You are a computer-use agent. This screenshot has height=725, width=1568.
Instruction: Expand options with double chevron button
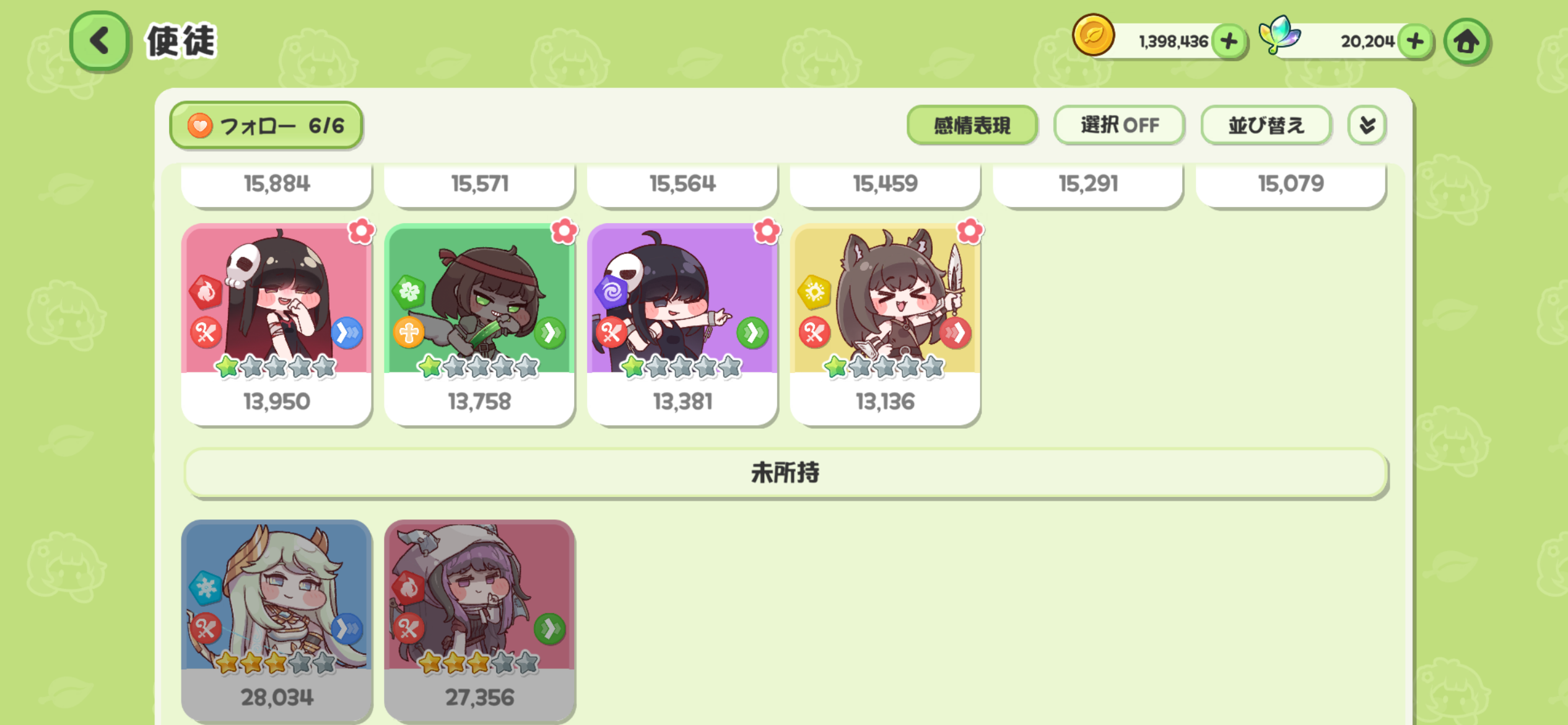[1367, 125]
